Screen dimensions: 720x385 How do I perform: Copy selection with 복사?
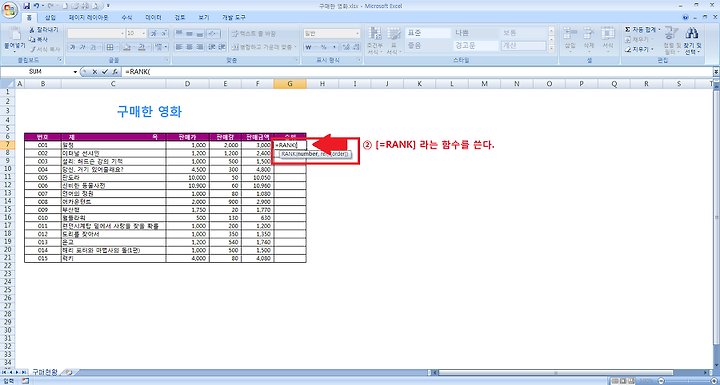coord(39,39)
